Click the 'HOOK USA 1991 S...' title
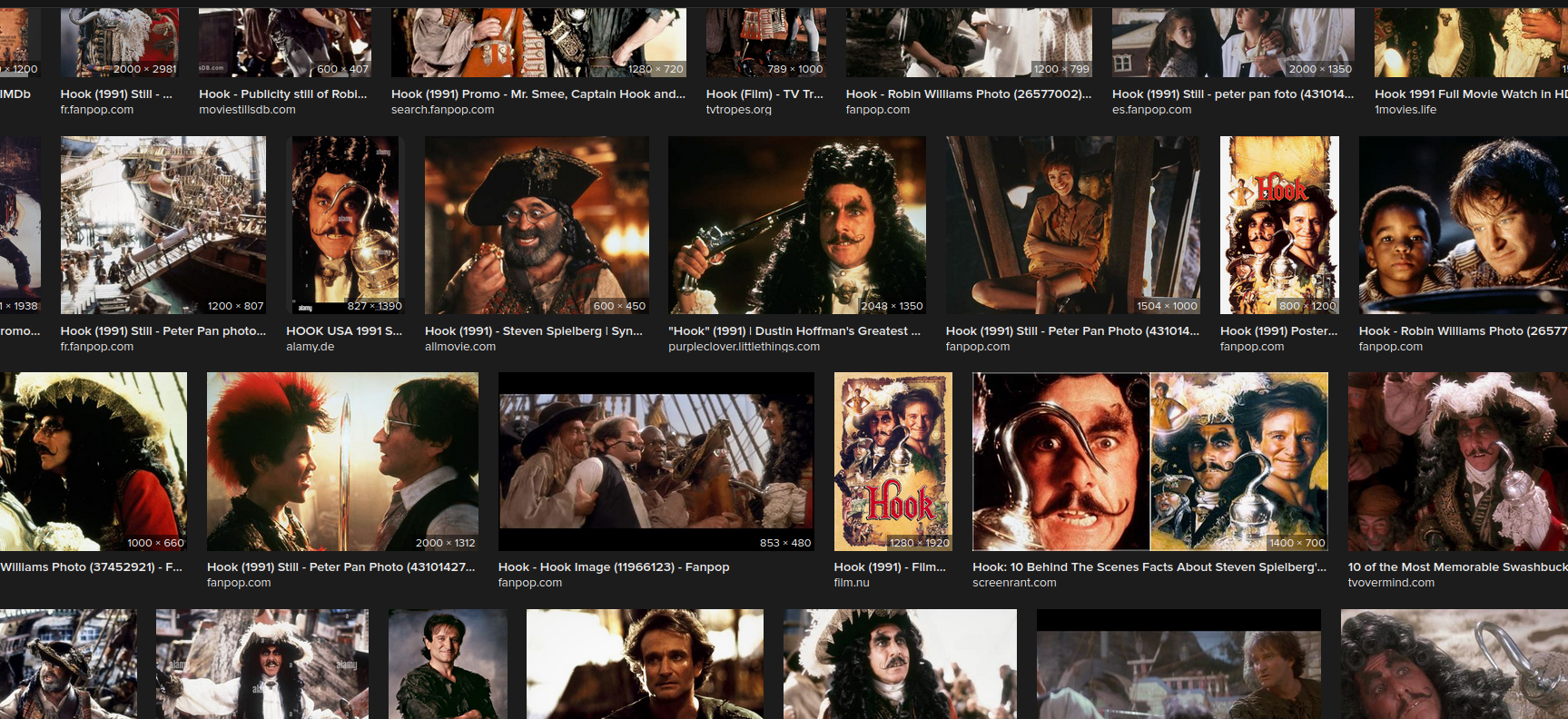Image resolution: width=1568 pixels, height=719 pixels. (344, 330)
